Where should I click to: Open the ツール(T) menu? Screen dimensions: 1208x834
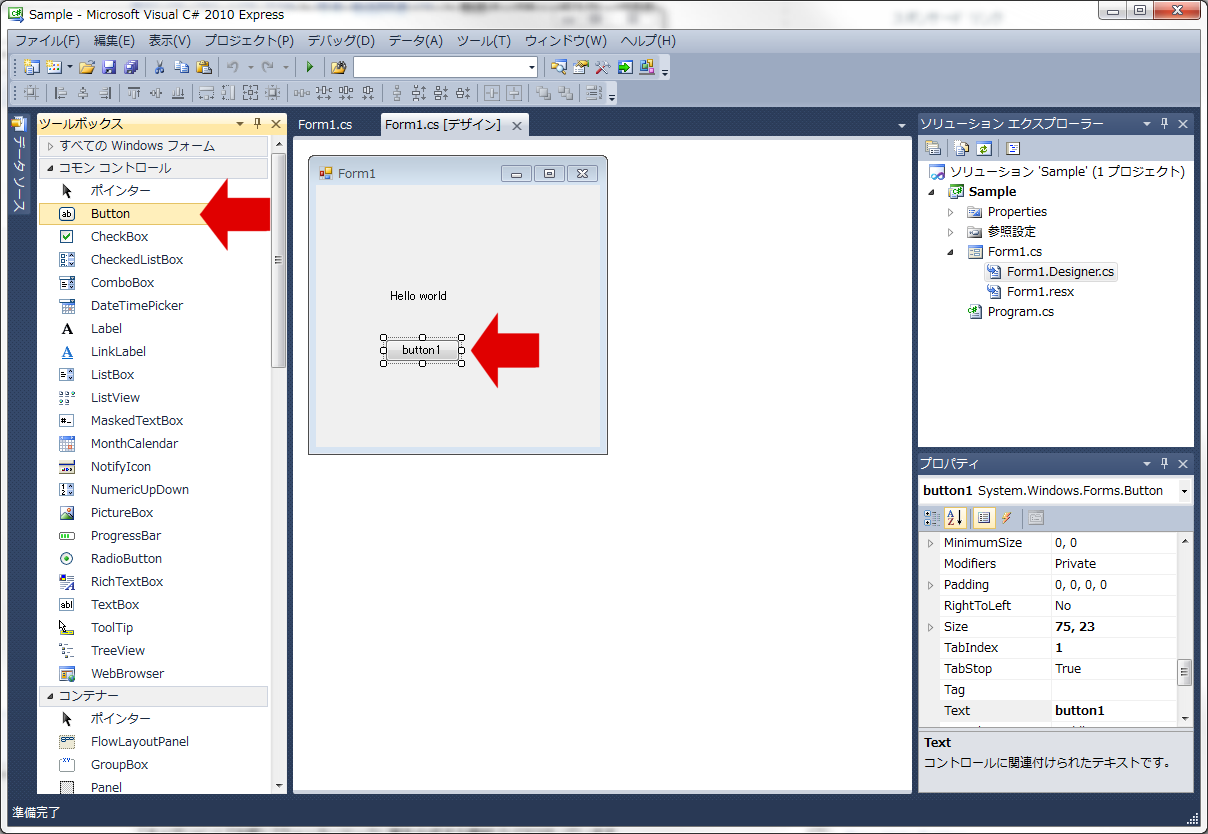pyautogui.click(x=484, y=41)
